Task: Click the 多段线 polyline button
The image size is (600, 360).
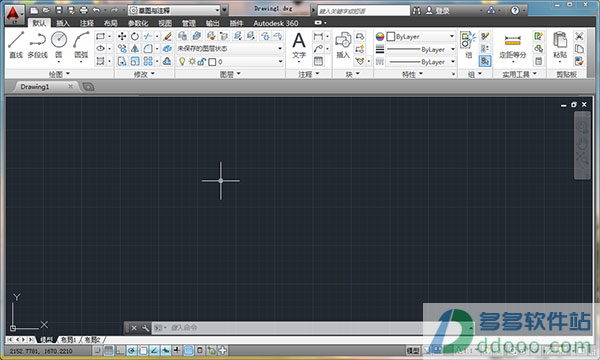Action: (x=38, y=45)
